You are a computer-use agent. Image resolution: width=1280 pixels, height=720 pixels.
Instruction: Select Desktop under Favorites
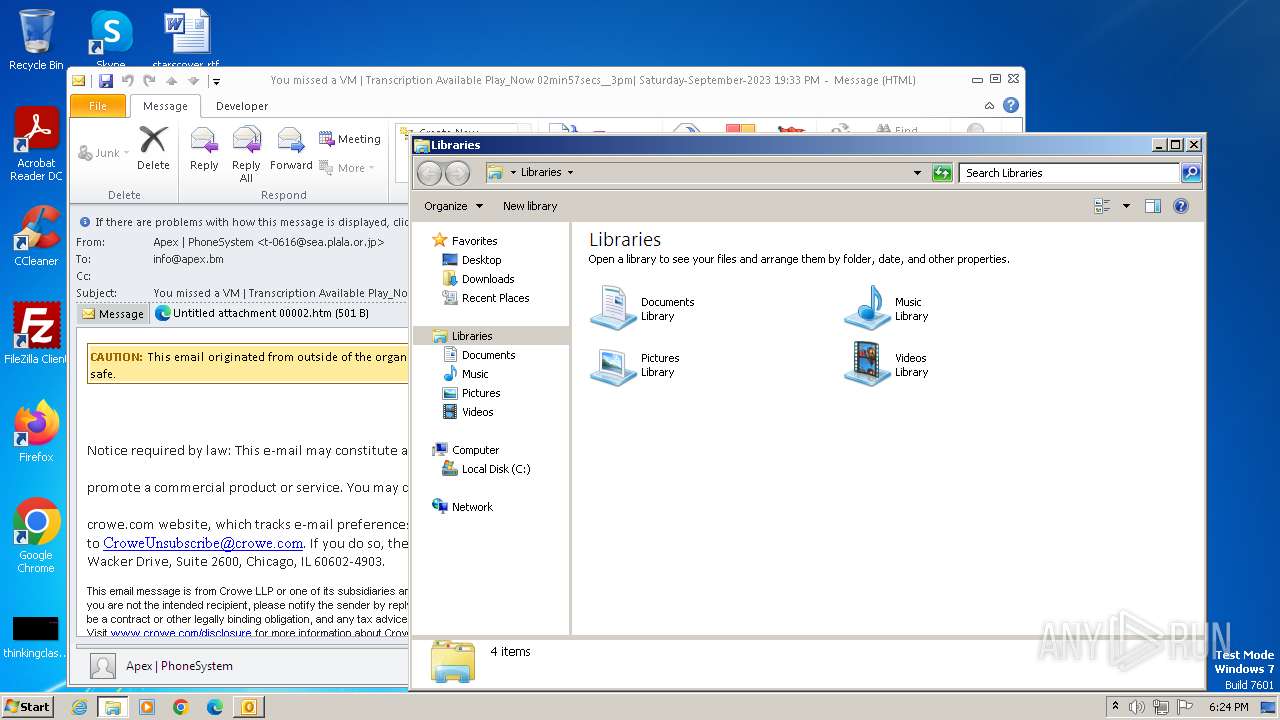481,260
